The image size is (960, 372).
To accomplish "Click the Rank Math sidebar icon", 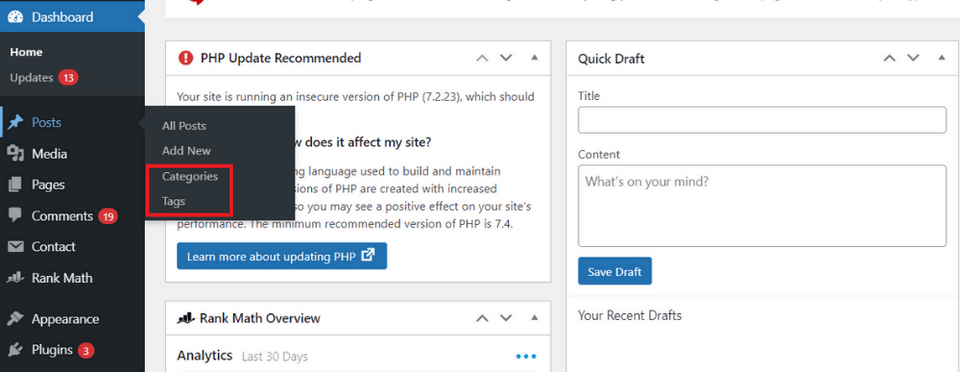I will (15, 278).
